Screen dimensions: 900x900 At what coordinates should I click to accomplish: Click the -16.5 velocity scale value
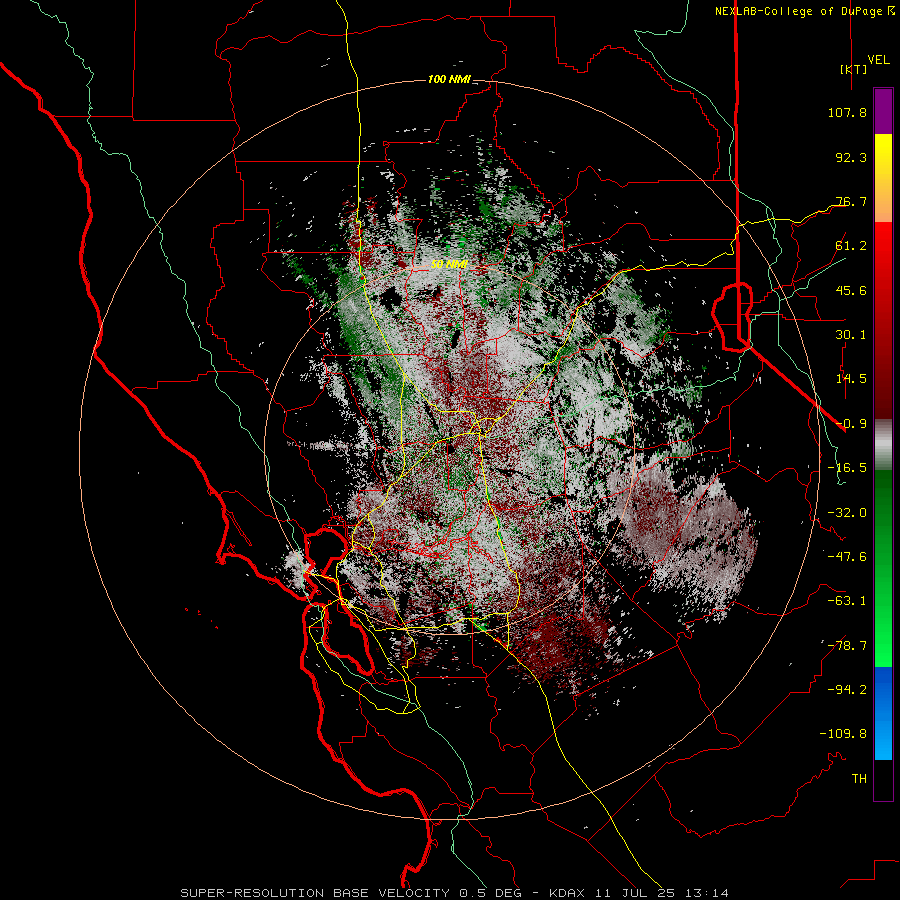click(x=847, y=468)
